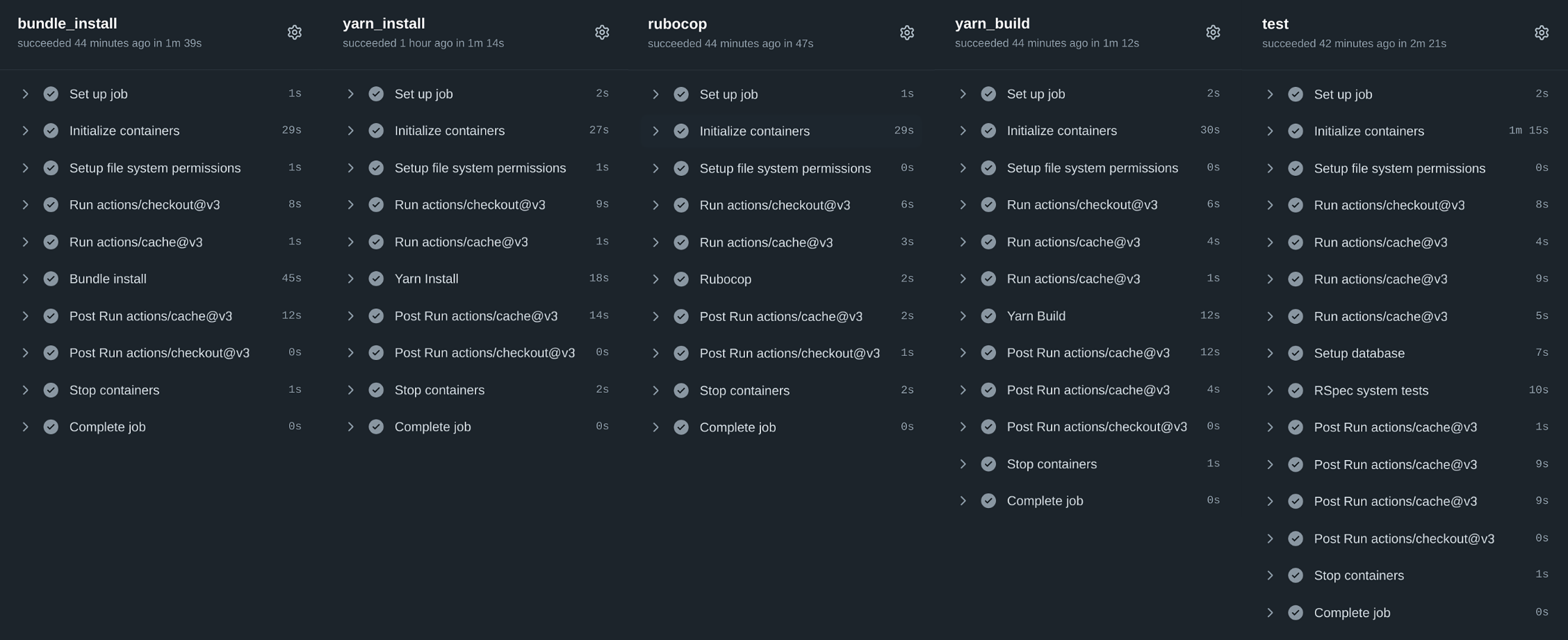1568x640 pixels.
Task: Select yarn_install 'Complete job' step label
Action: (x=433, y=427)
